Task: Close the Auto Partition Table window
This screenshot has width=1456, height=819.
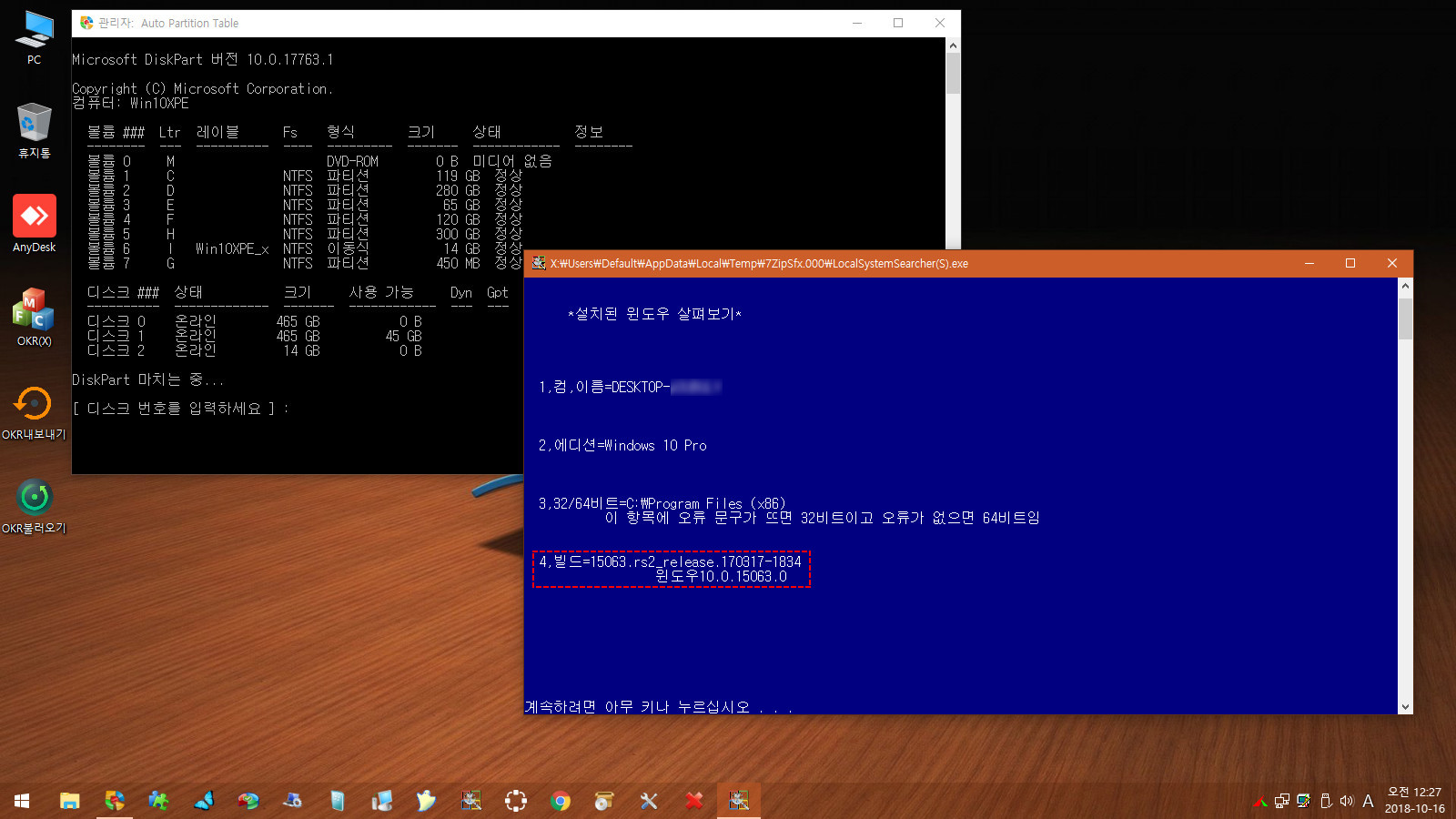Action: click(940, 23)
